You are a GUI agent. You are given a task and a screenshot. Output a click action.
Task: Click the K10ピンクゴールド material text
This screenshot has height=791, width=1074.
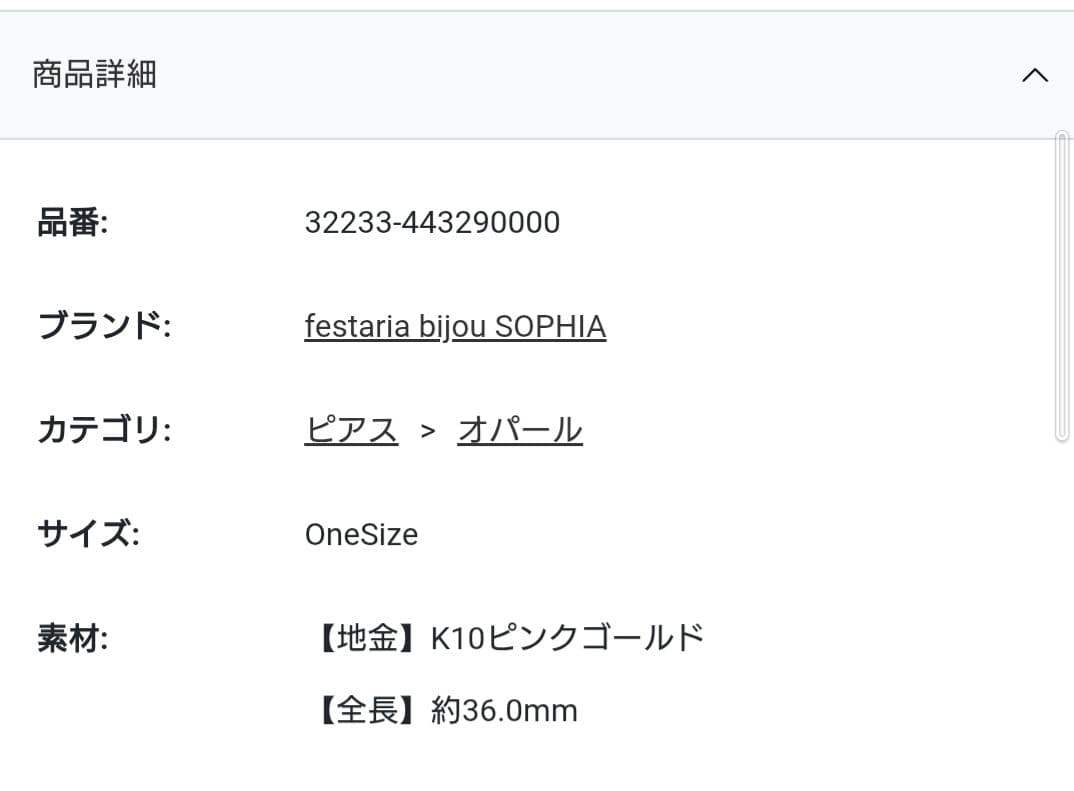click(x=568, y=638)
